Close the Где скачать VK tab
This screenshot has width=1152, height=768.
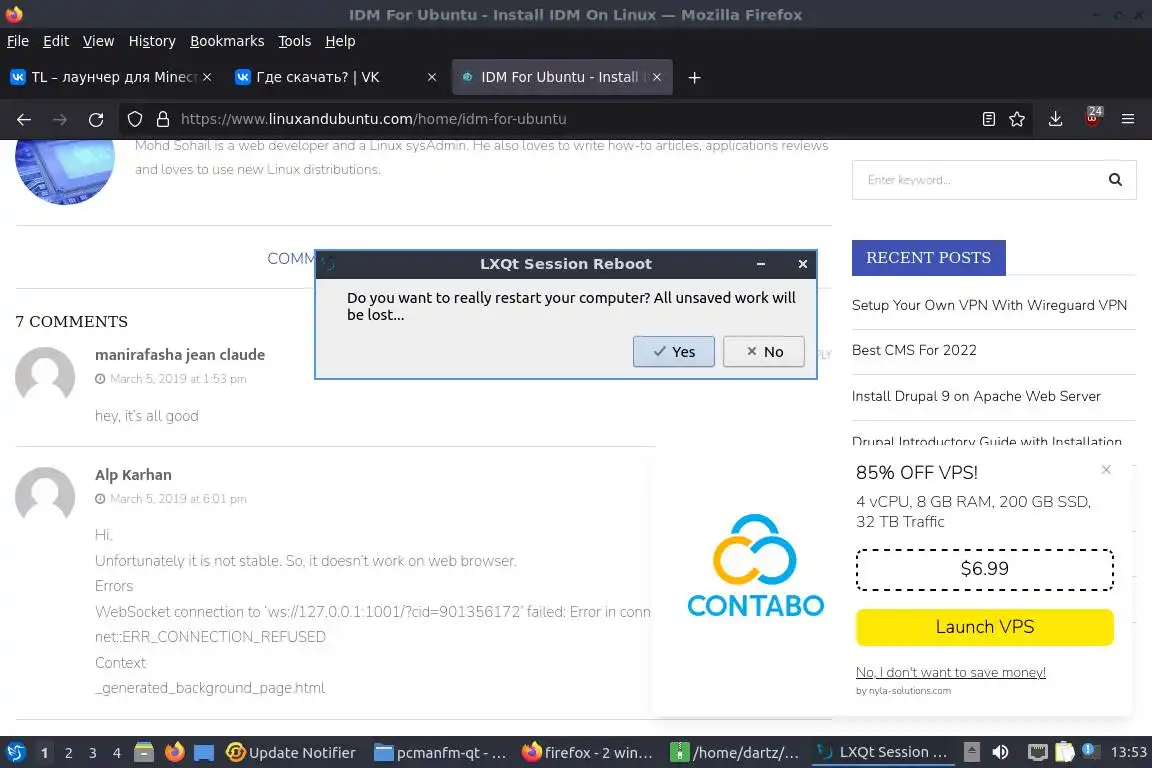(x=432, y=77)
